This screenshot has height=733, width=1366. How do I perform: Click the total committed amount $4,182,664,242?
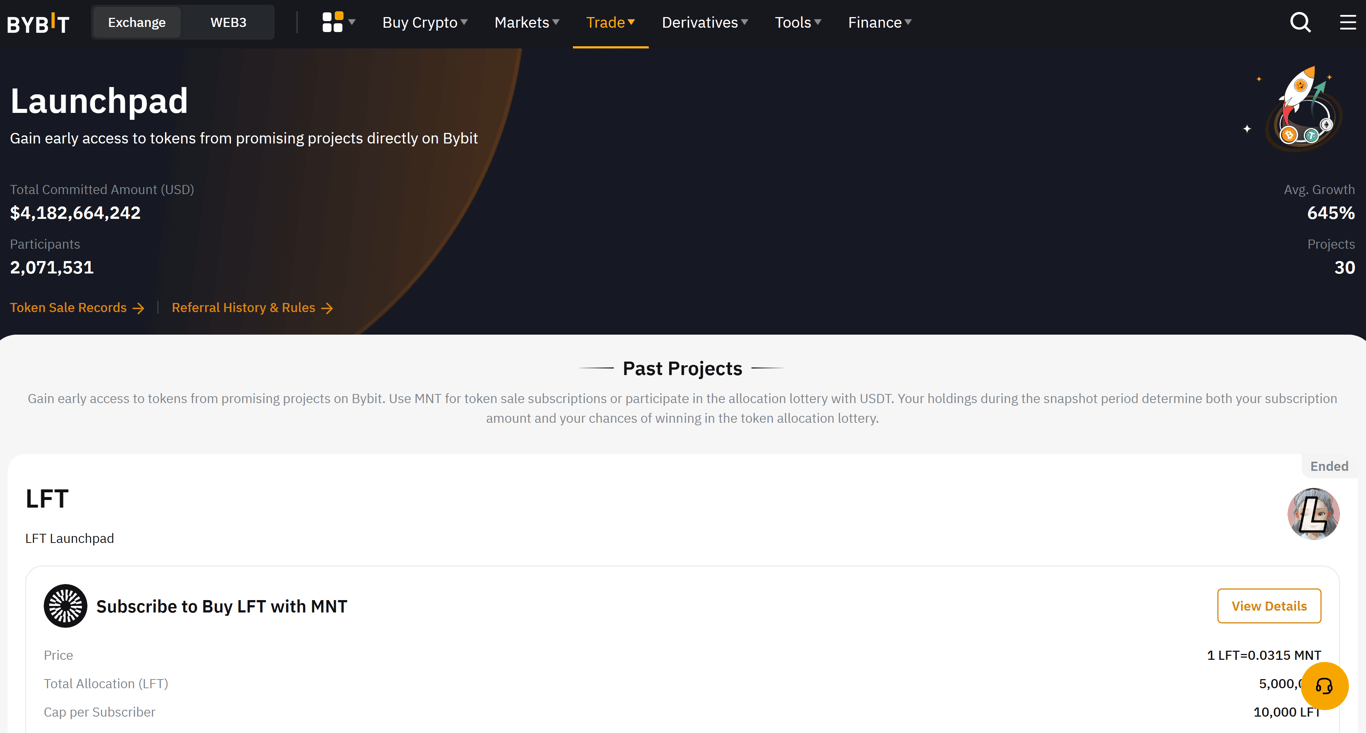coord(75,213)
